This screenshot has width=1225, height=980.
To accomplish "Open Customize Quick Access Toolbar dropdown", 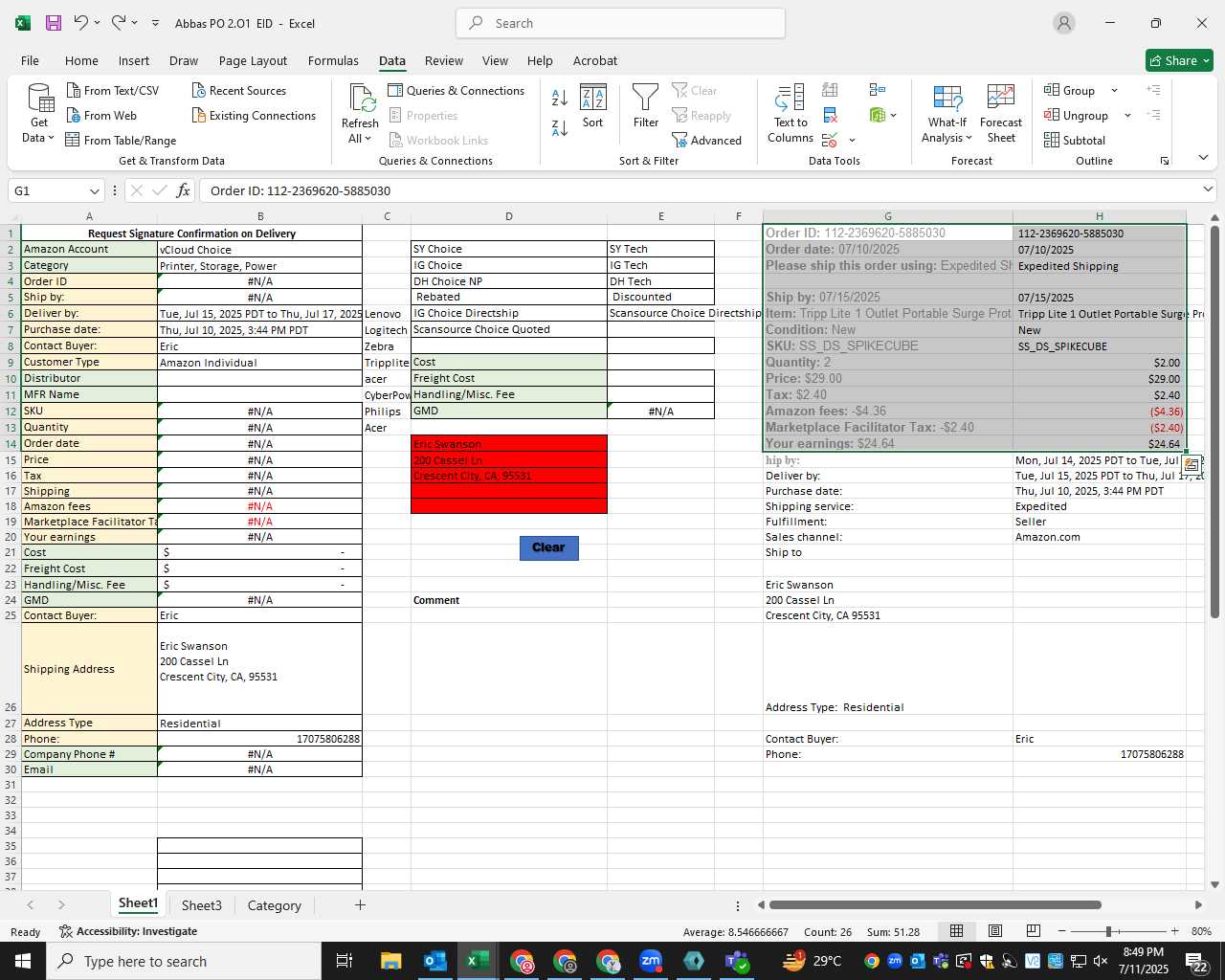I will click(155, 23).
